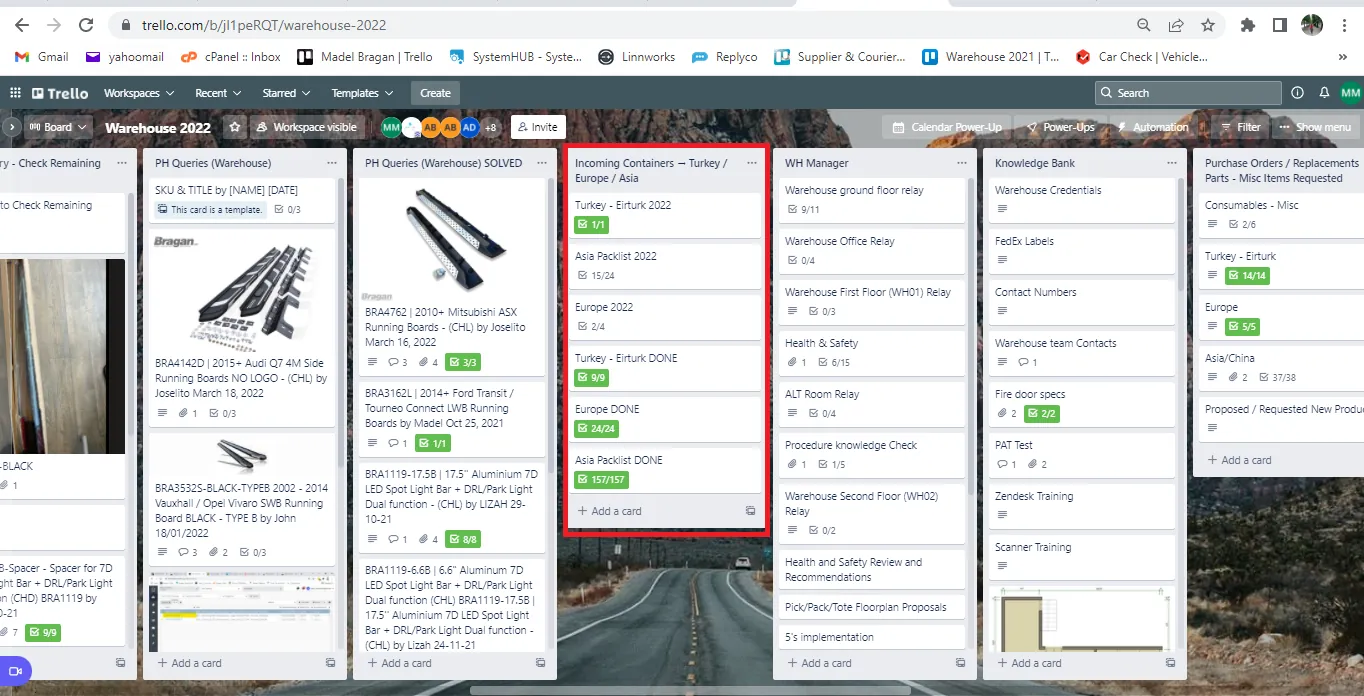1364x696 pixels.
Task: Open MM account avatar menu
Action: point(1350,93)
